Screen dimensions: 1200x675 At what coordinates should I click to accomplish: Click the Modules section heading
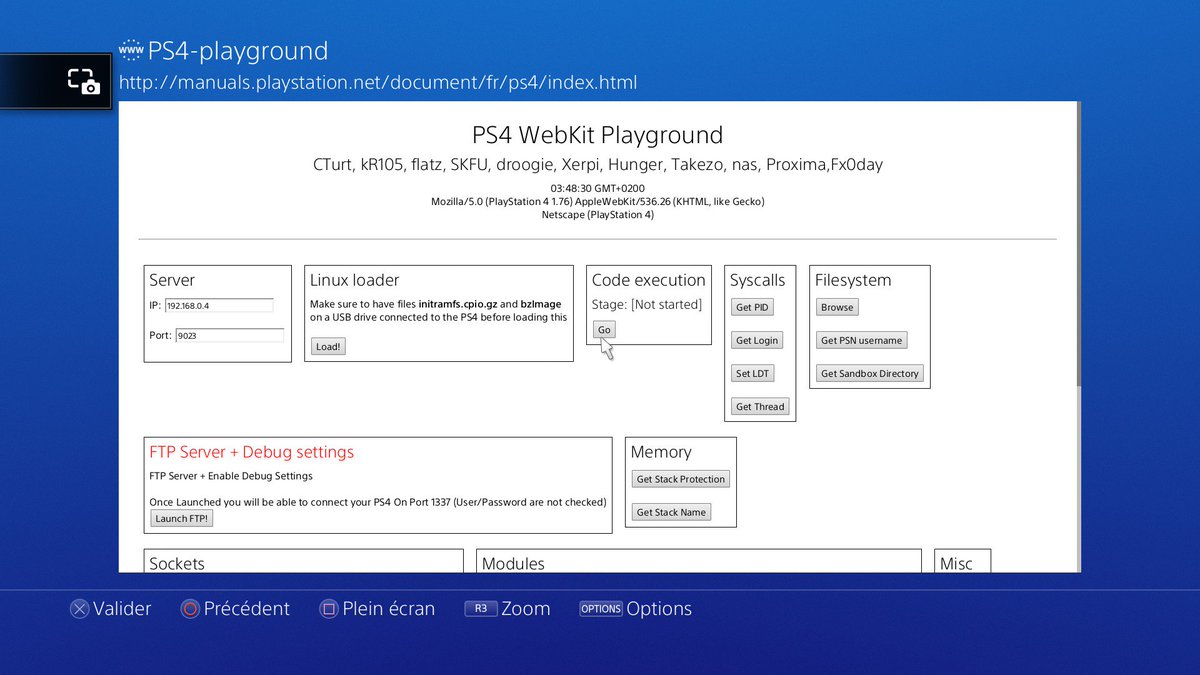513,563
